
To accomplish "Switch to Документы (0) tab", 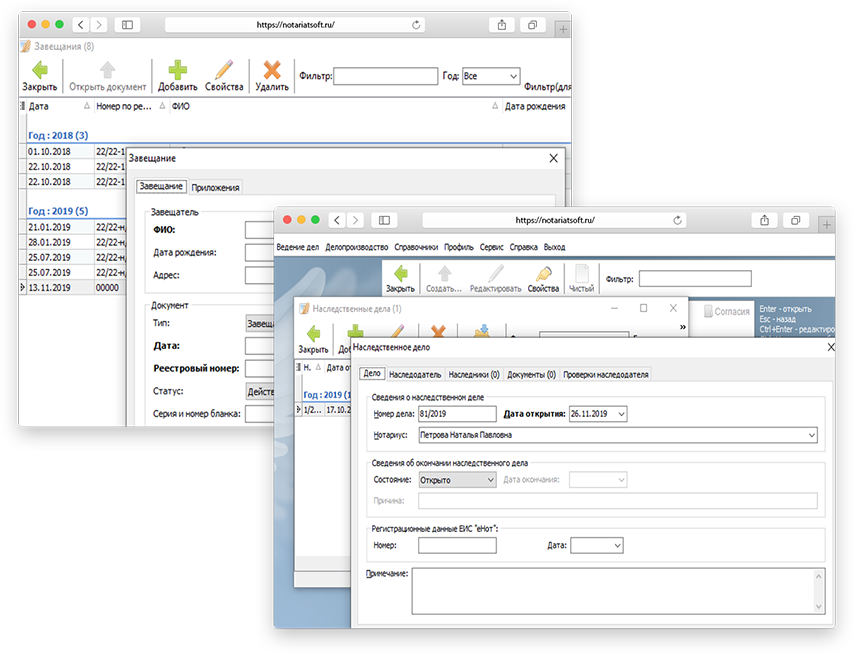I will [x=531, y=375].
